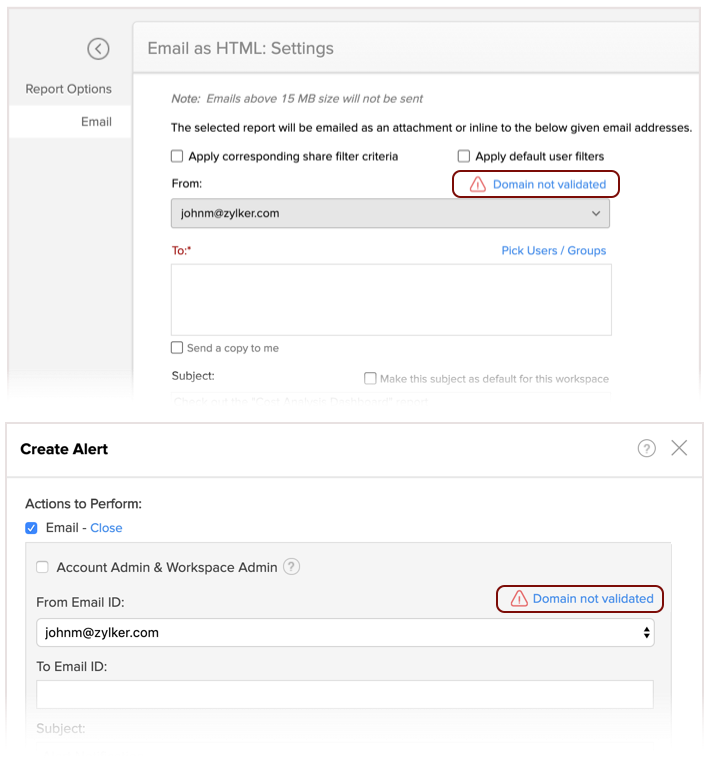Enable Make this subject as default
Image resolution: width=710 pixels, height=761 pixels.
coord(370,379)
